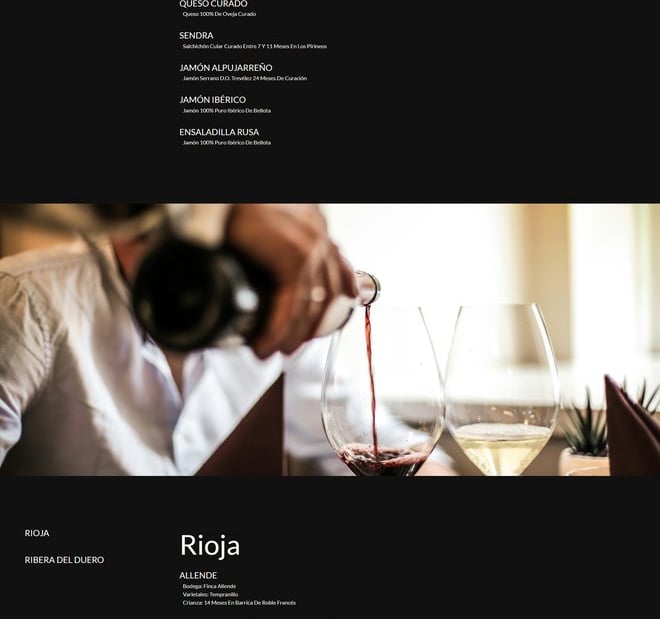
Task: Click the Crianza 14 meses description
Action: point(239,603)
